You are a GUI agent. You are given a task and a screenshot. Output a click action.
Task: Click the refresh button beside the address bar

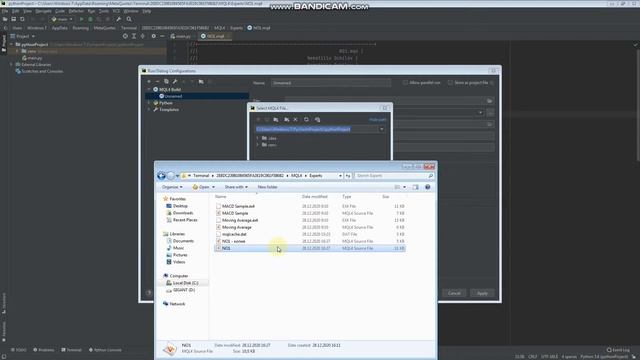pos(348,176)
